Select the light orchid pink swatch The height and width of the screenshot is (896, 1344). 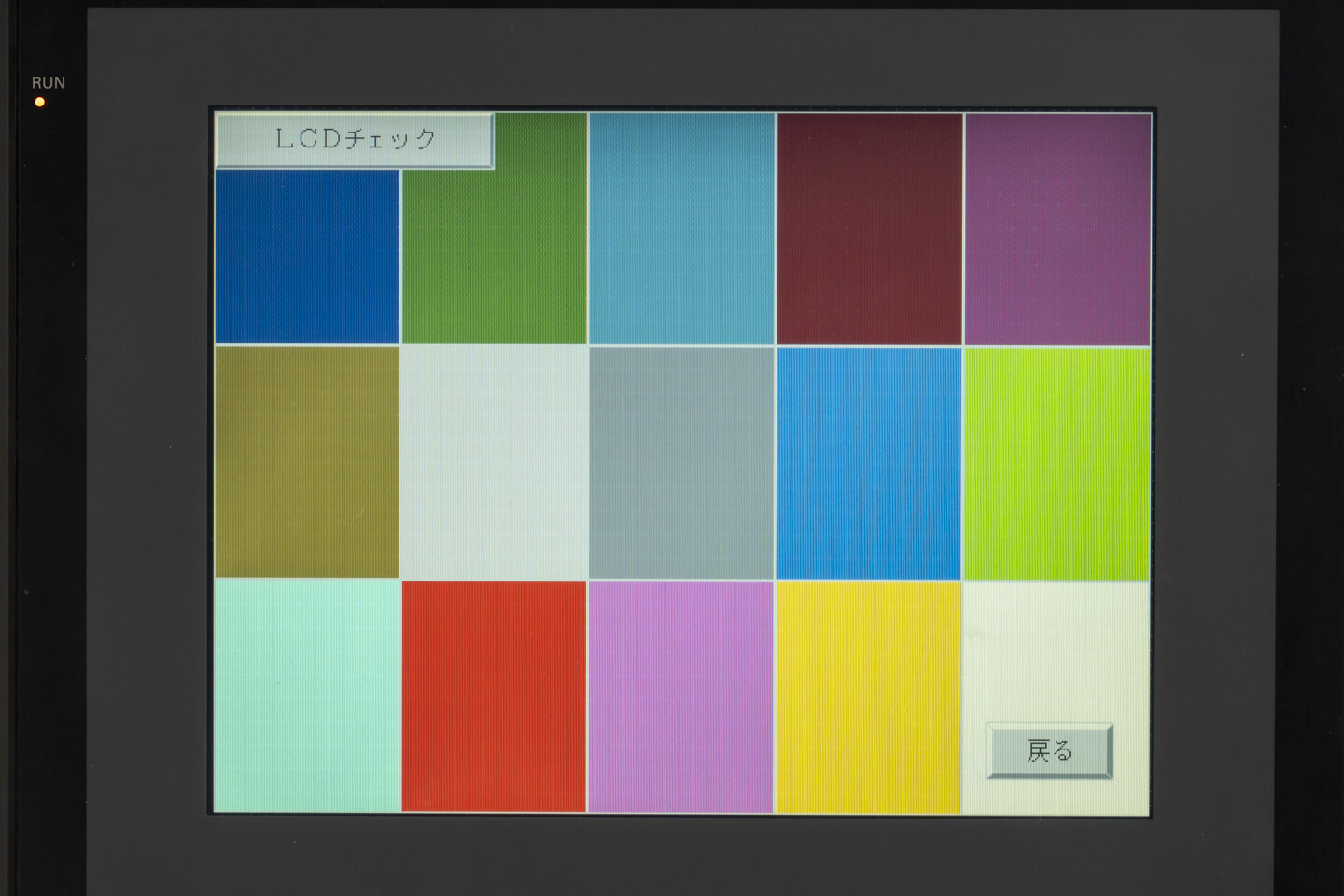(681, 696)
